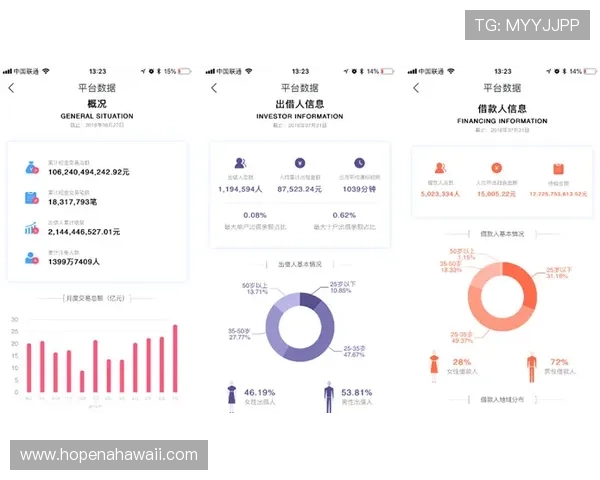The image size is (600, 480).
Task: Click purple male figure beside 53.81%
Action: click(x=329, y=397)
